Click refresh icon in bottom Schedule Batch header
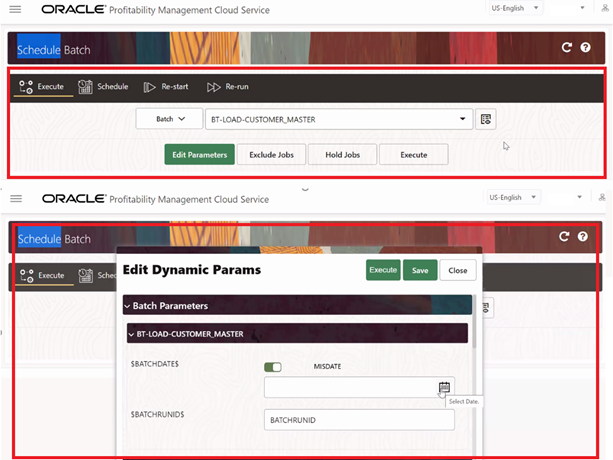The width and height of the screenshot is (613, 460). point(564,236)
